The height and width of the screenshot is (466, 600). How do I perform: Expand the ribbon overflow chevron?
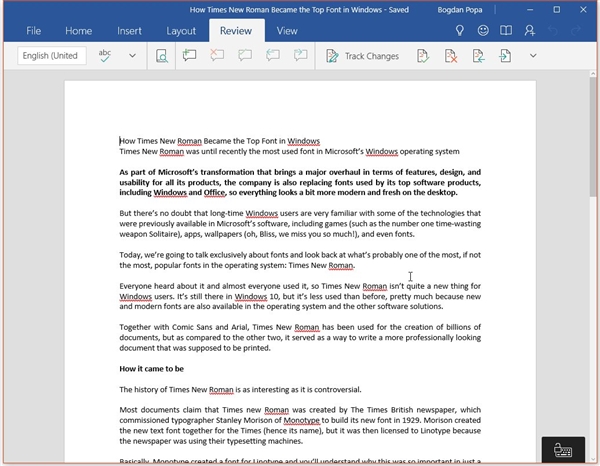533,56
